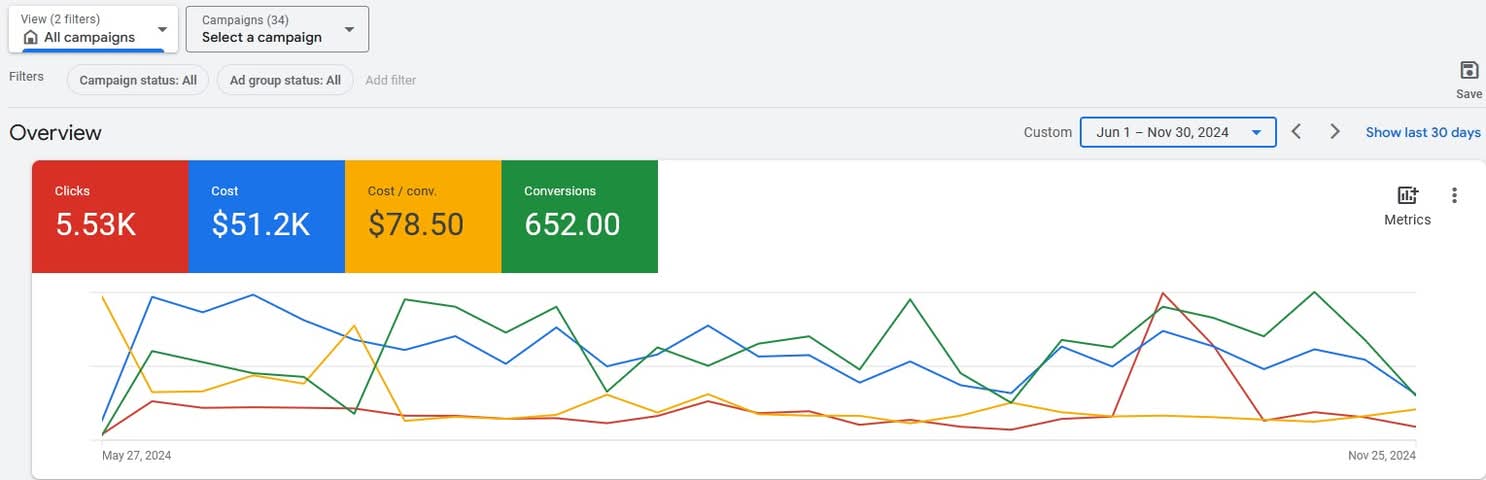Click the red line peak on chart
1486x480 pixels.
click(1162, 293)
